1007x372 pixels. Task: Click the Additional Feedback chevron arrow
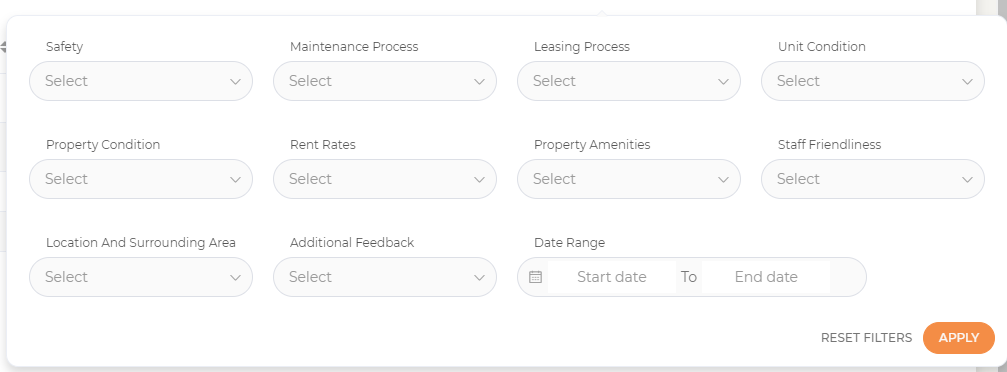pyautogui.click(x=479, y=278)
